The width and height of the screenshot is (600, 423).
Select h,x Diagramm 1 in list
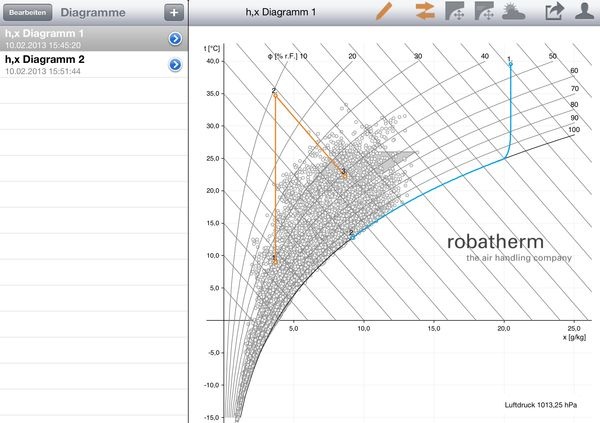(80, 38)
